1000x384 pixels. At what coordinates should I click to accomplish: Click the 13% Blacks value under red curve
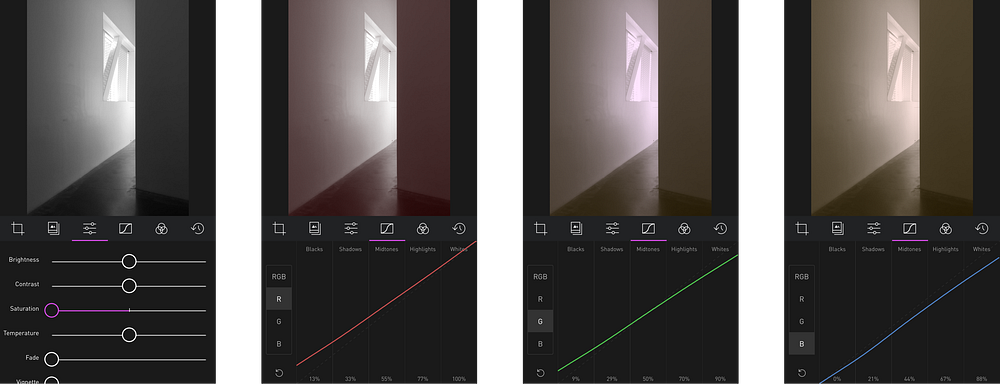[x=314, y=379]
